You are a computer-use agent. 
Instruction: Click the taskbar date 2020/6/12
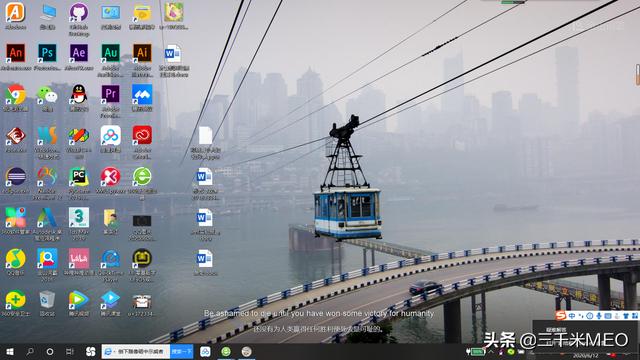point(585,356)
